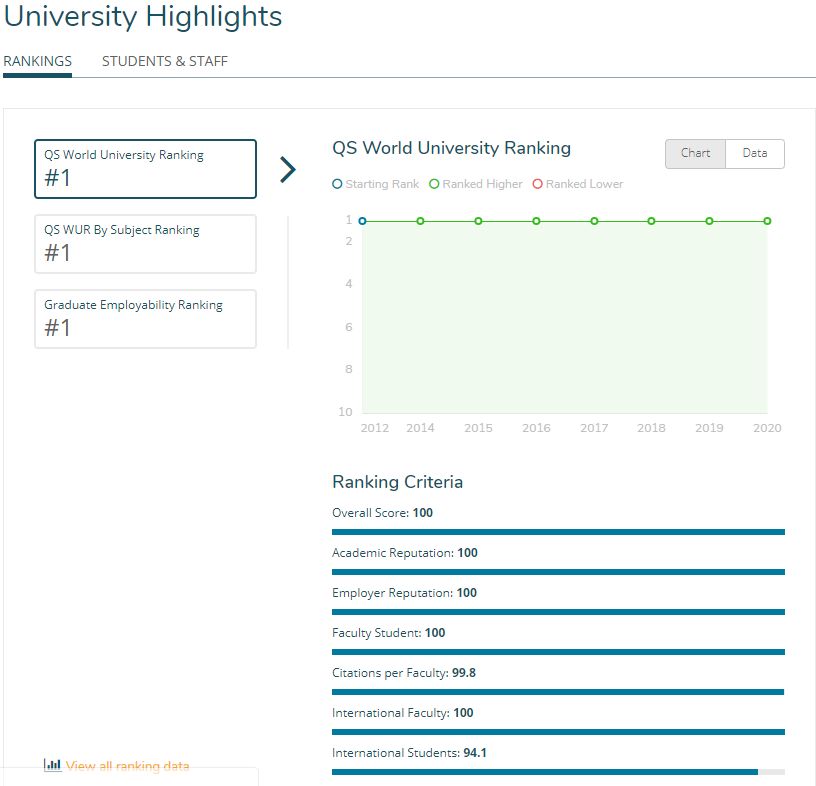Image resolution: width=816 pixels, height=786 pixels.
Task: Click the 2016 x-axis year label
Action: pos(537,428)
